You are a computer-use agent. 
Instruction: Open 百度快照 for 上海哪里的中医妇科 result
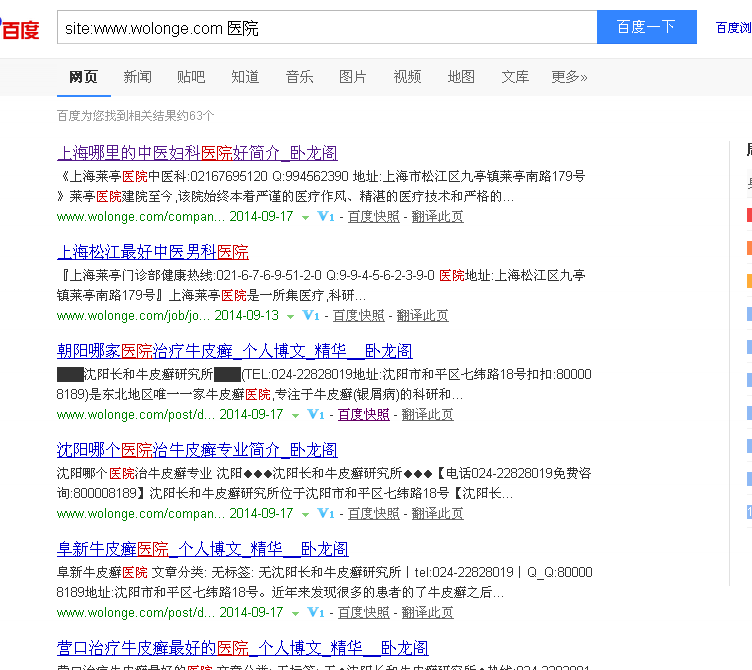click(x=374, y=217)
